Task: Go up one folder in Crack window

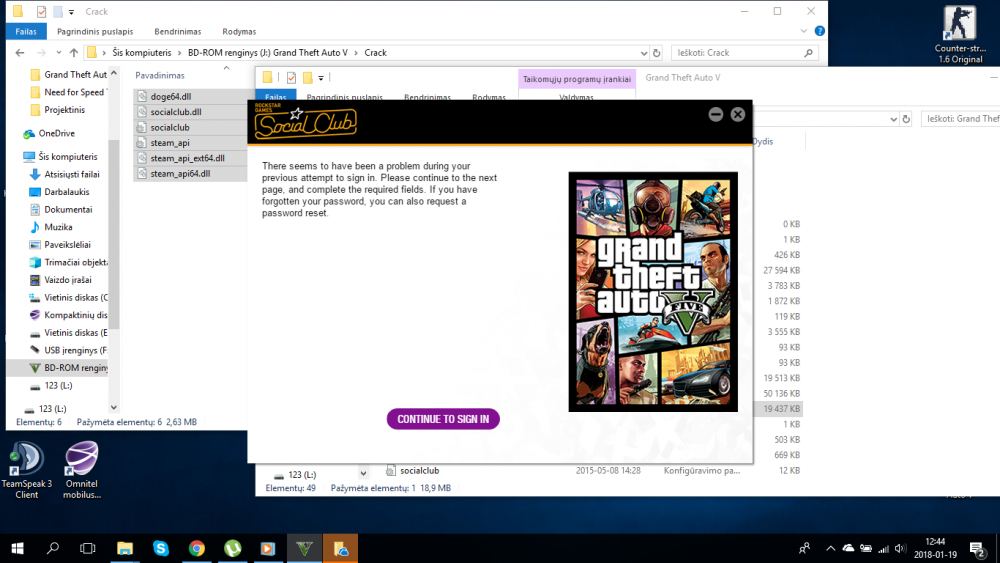Action: click(x=74, y=53)
